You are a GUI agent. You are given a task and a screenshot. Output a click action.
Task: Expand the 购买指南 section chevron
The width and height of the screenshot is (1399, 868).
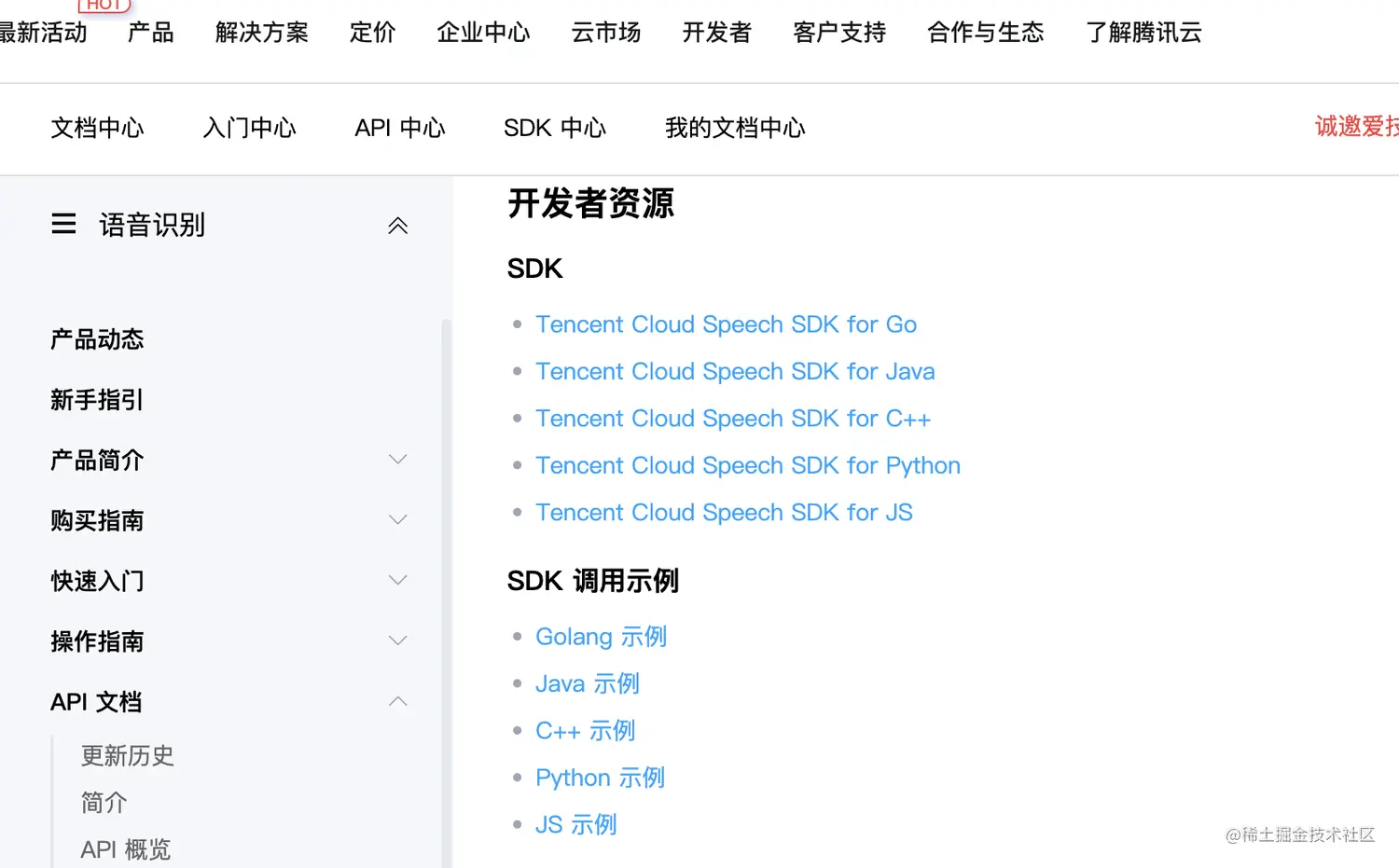click(x=398, y=520)
